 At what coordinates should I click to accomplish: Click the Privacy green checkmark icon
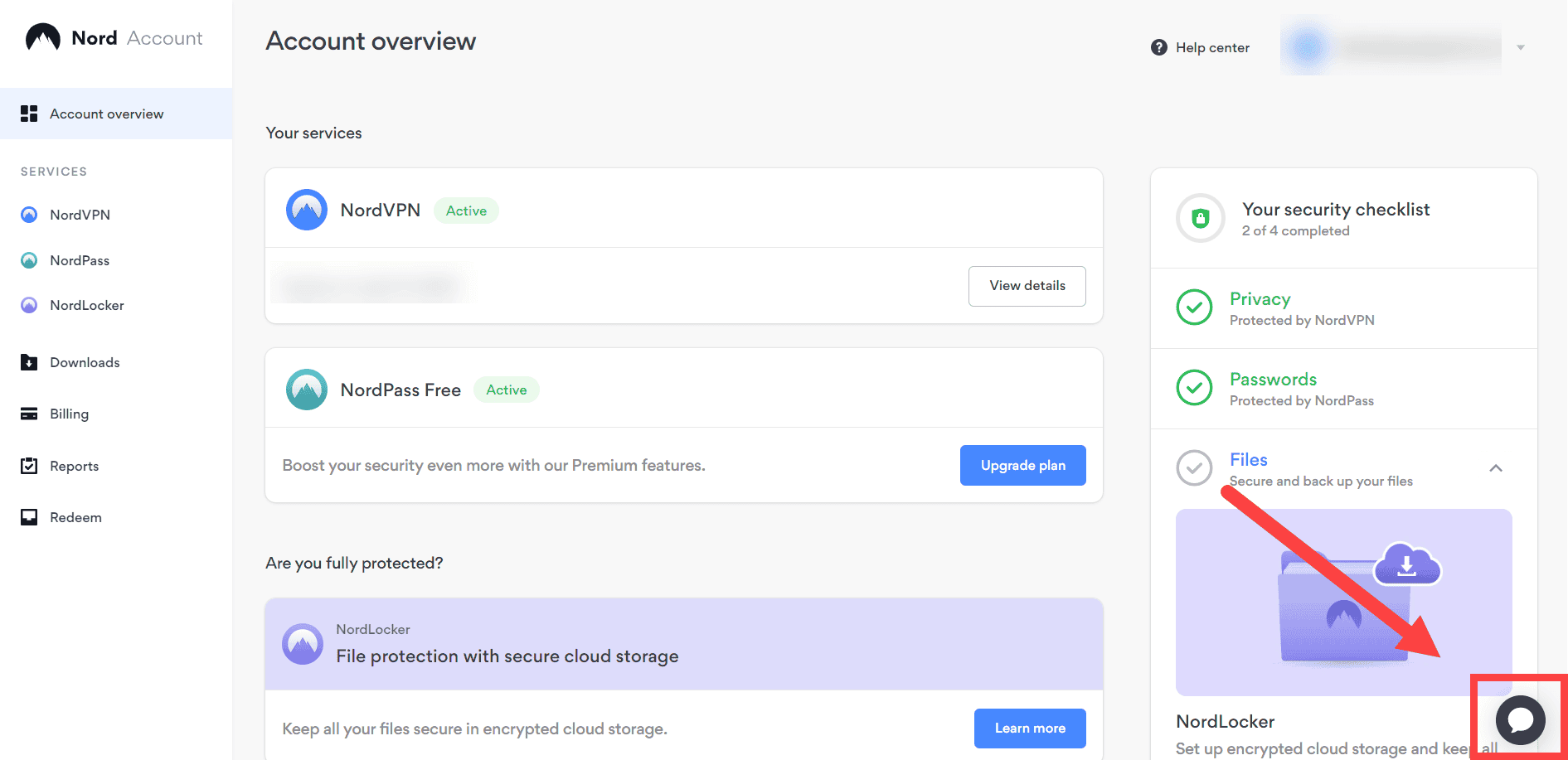pos(1195,307)
